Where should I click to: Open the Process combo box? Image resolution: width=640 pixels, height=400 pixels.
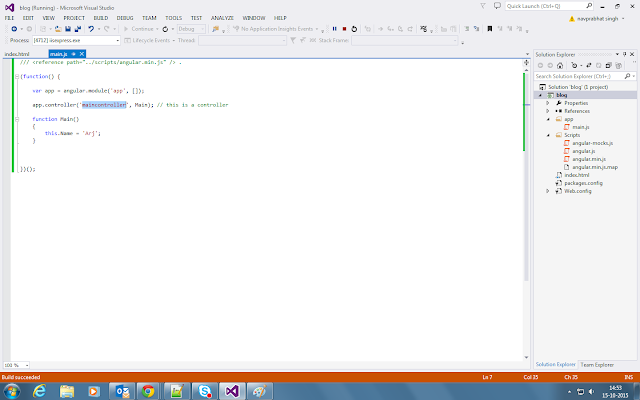76,40
